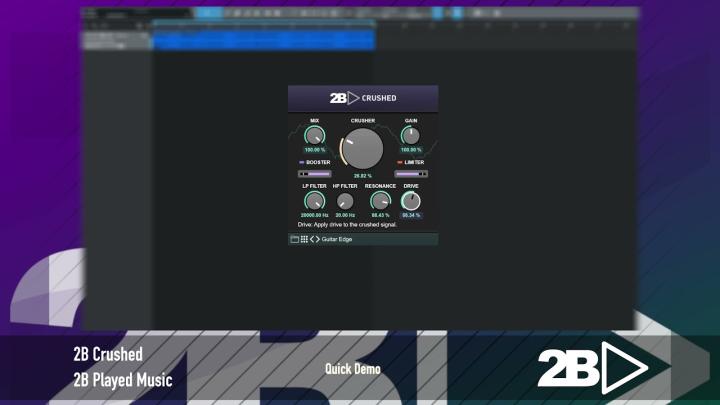
Task: Go to the next preset arrow
Action: pos(317,239)
